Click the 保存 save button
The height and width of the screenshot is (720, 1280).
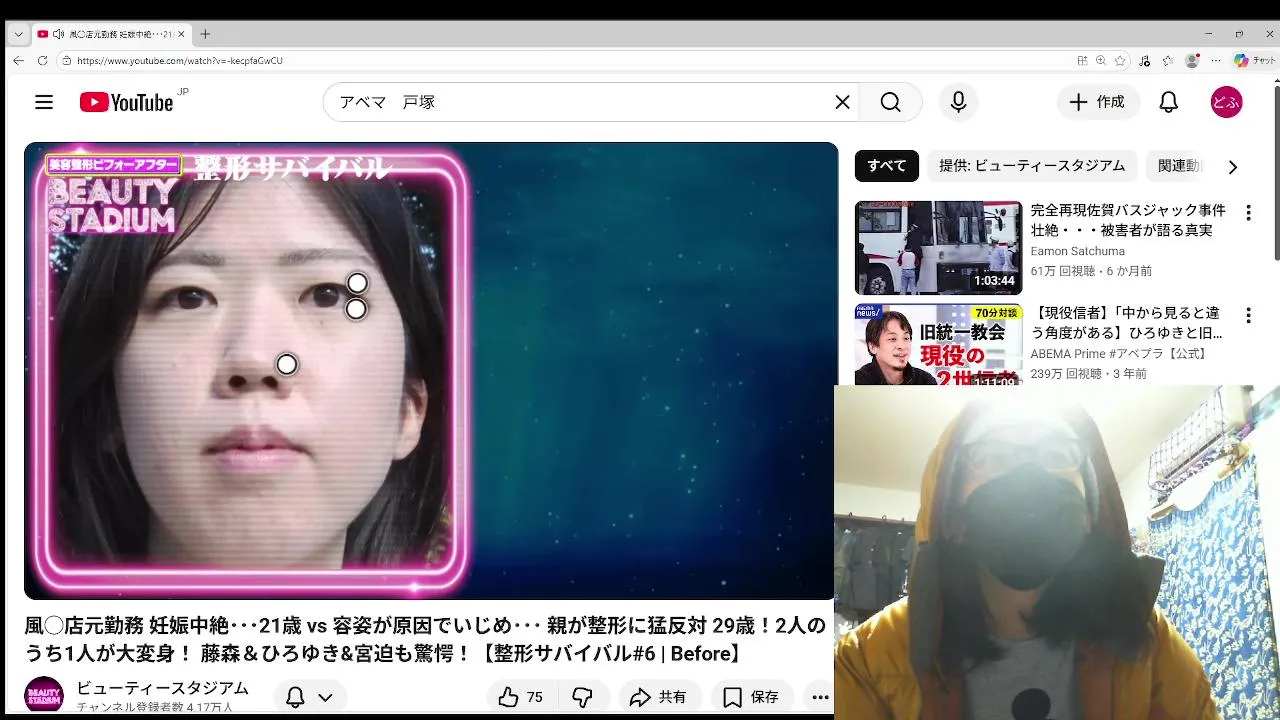point(751,697)
